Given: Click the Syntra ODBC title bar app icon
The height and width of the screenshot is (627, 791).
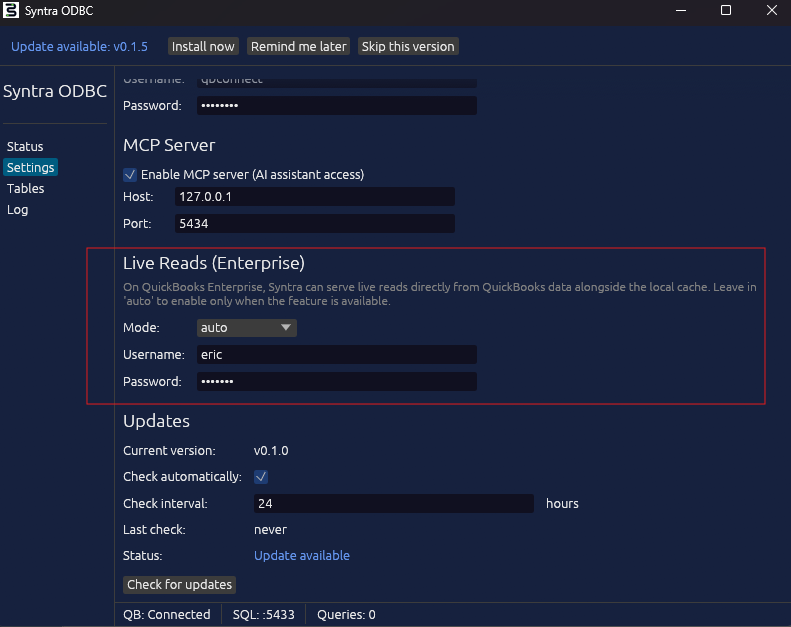Looking at the screenshot, I should pos(11,10).
